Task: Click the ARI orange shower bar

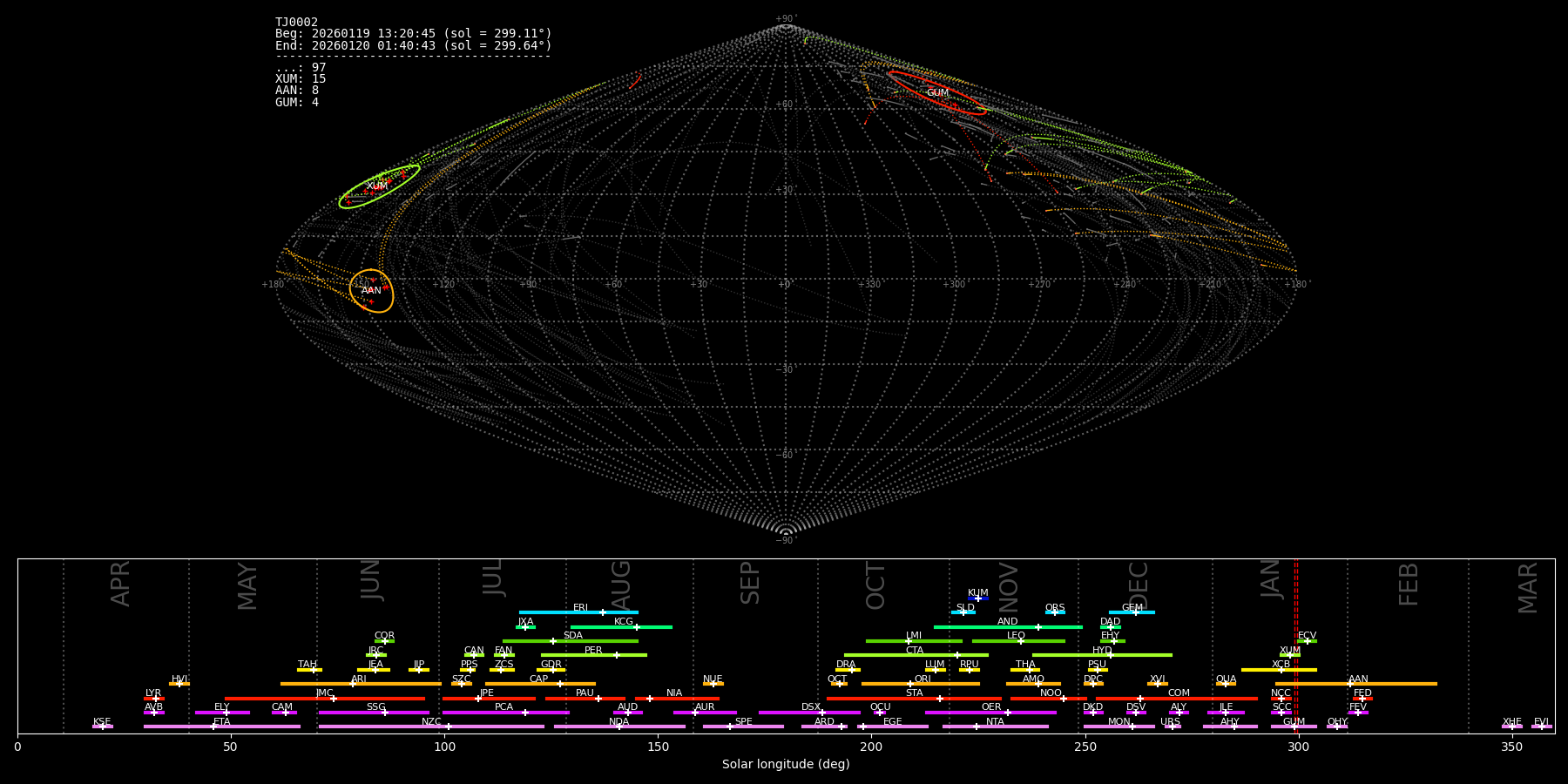Action: (x=361, y=684)
